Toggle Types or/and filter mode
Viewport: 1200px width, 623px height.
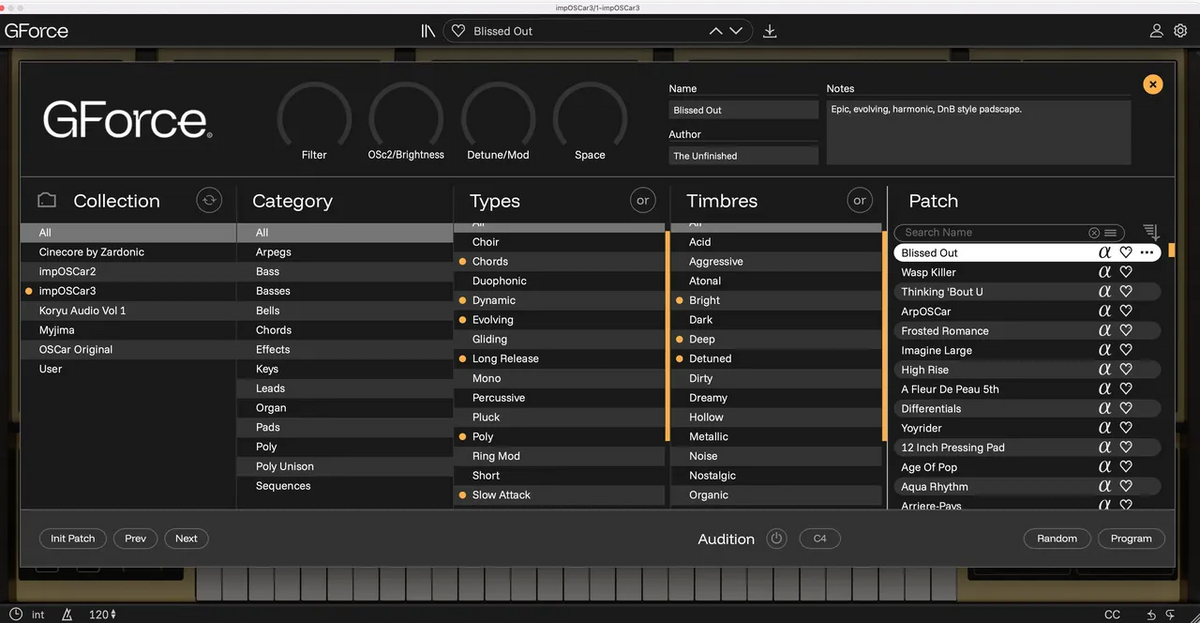643,200
